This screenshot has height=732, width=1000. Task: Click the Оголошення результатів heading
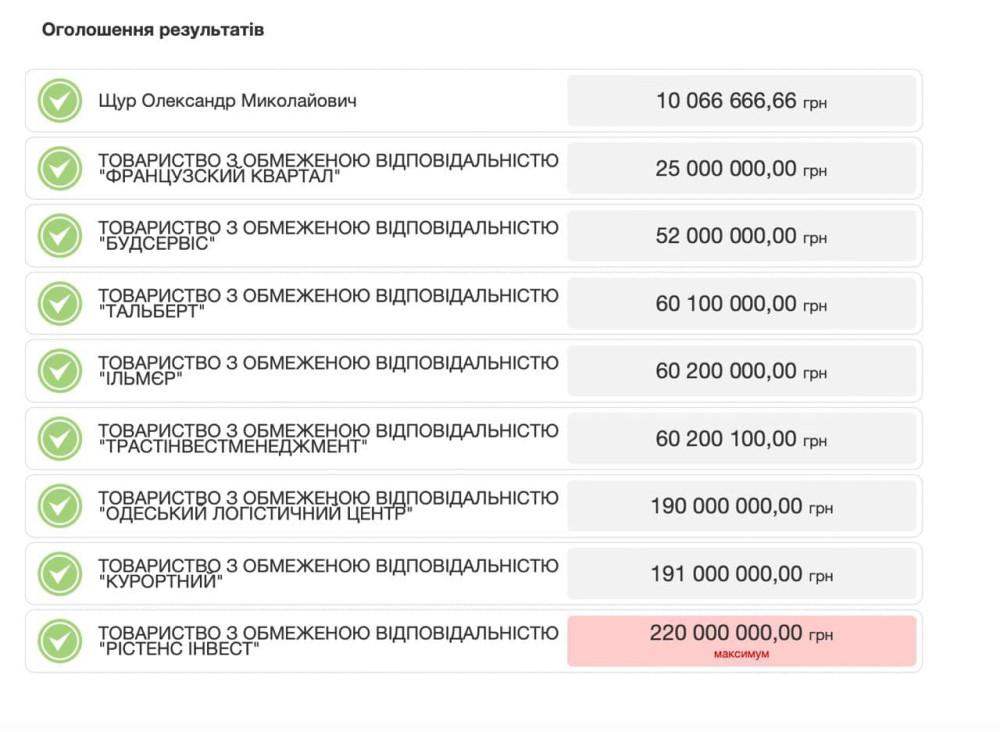pos(152,30)
